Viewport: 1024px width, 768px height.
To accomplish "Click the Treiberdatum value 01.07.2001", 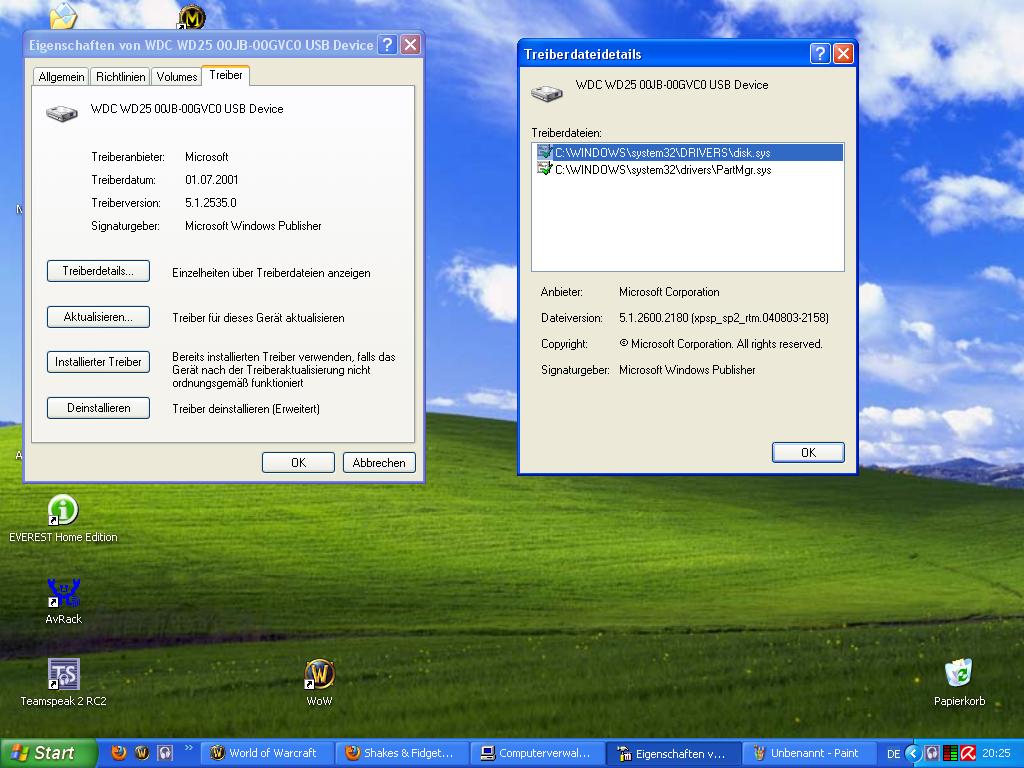I will pos(212,180).
